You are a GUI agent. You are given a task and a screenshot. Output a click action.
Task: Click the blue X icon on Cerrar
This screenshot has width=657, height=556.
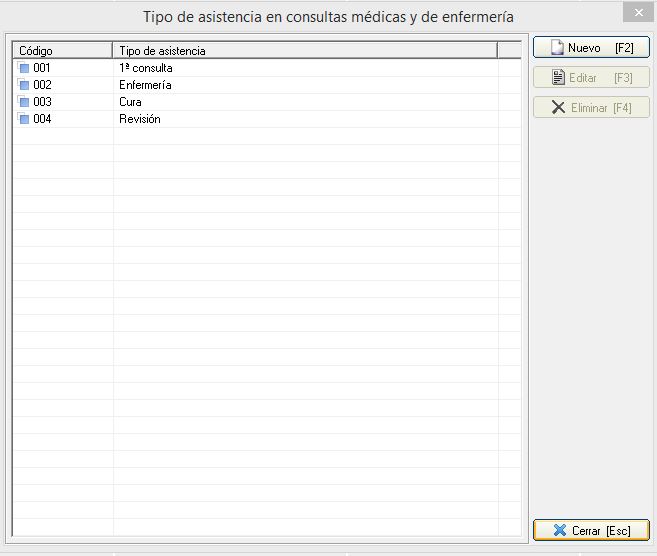pos(559,530)
